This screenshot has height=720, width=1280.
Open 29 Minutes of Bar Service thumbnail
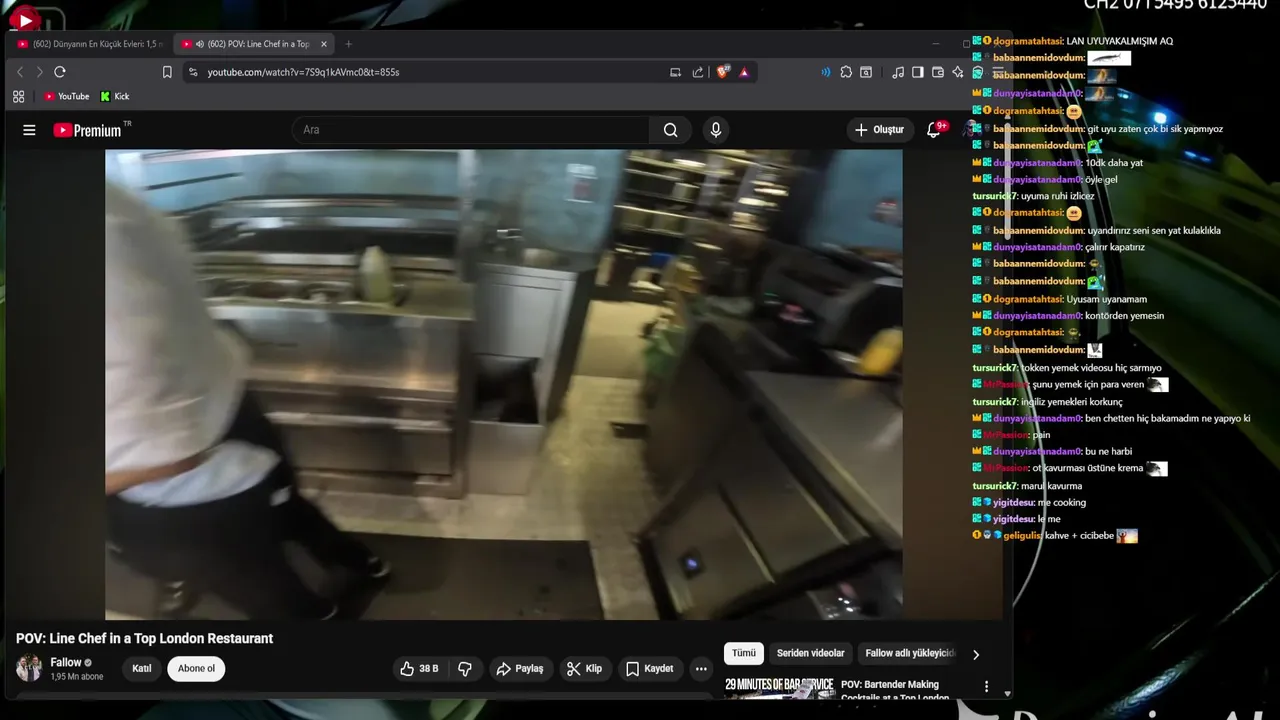(x=779, y=688)
